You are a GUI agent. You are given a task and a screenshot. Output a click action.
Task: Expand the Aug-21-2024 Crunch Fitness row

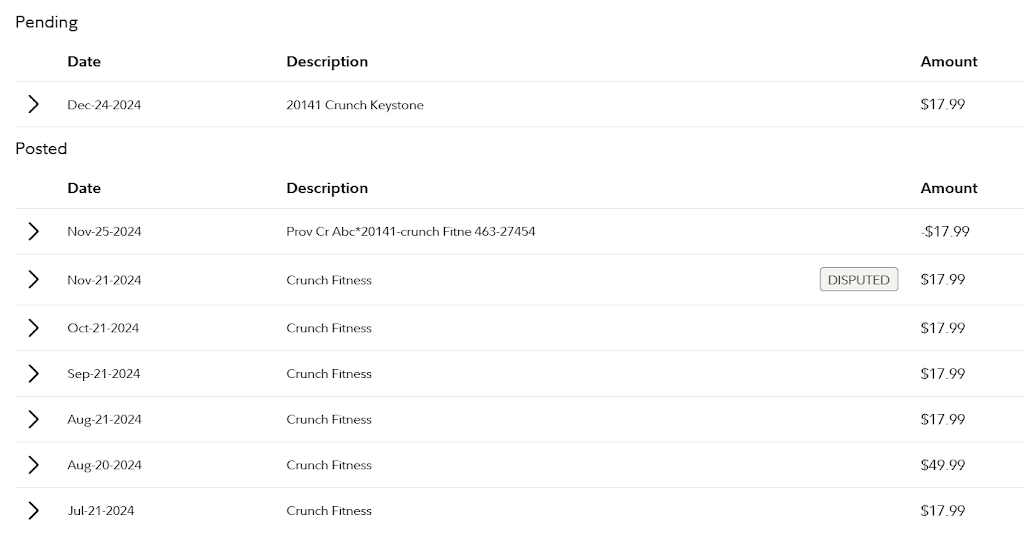(x=33, y=420)
